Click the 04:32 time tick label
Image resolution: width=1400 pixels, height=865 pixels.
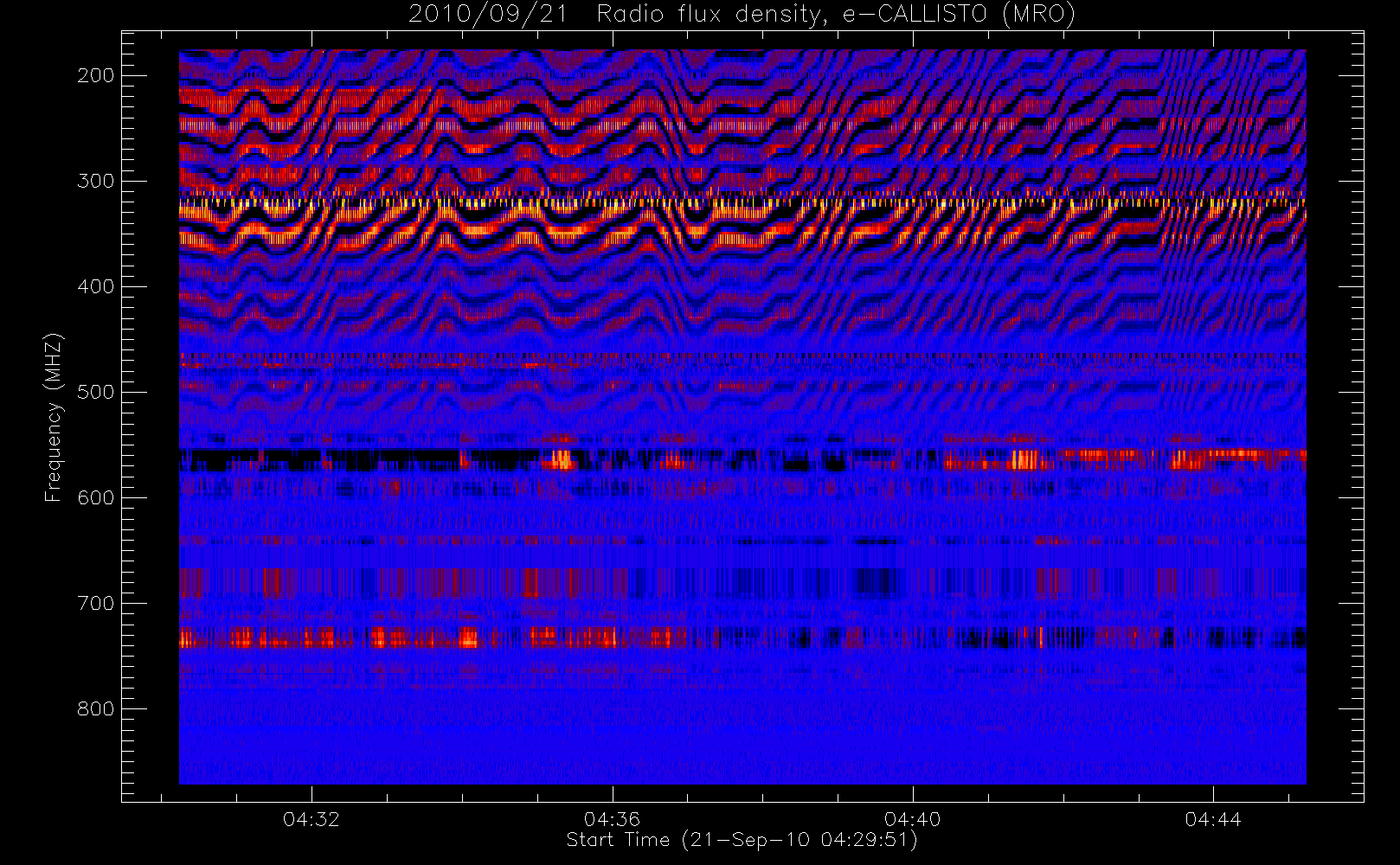tap(311, 819)
